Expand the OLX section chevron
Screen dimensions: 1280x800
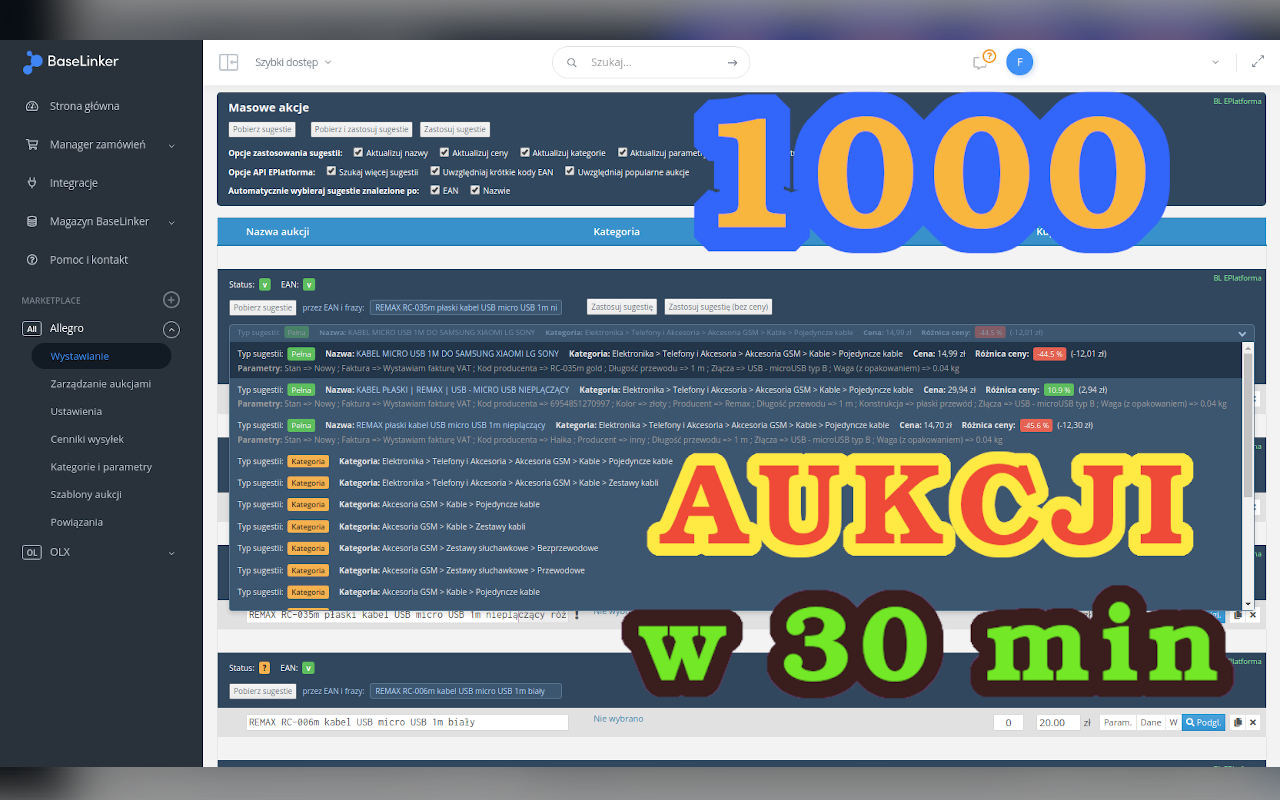coord(172,552)
